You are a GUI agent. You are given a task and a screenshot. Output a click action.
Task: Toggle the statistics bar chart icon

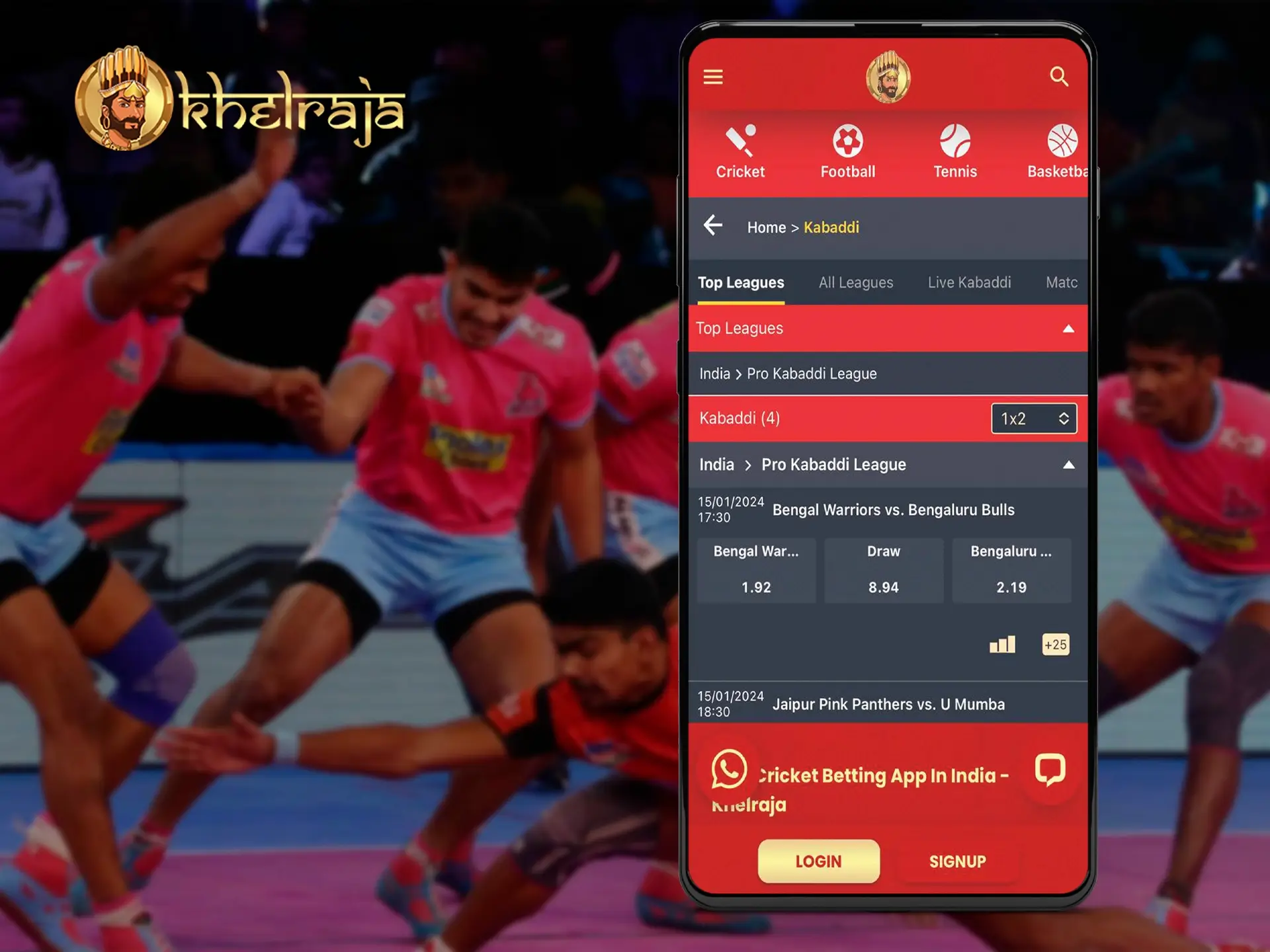1001,644
